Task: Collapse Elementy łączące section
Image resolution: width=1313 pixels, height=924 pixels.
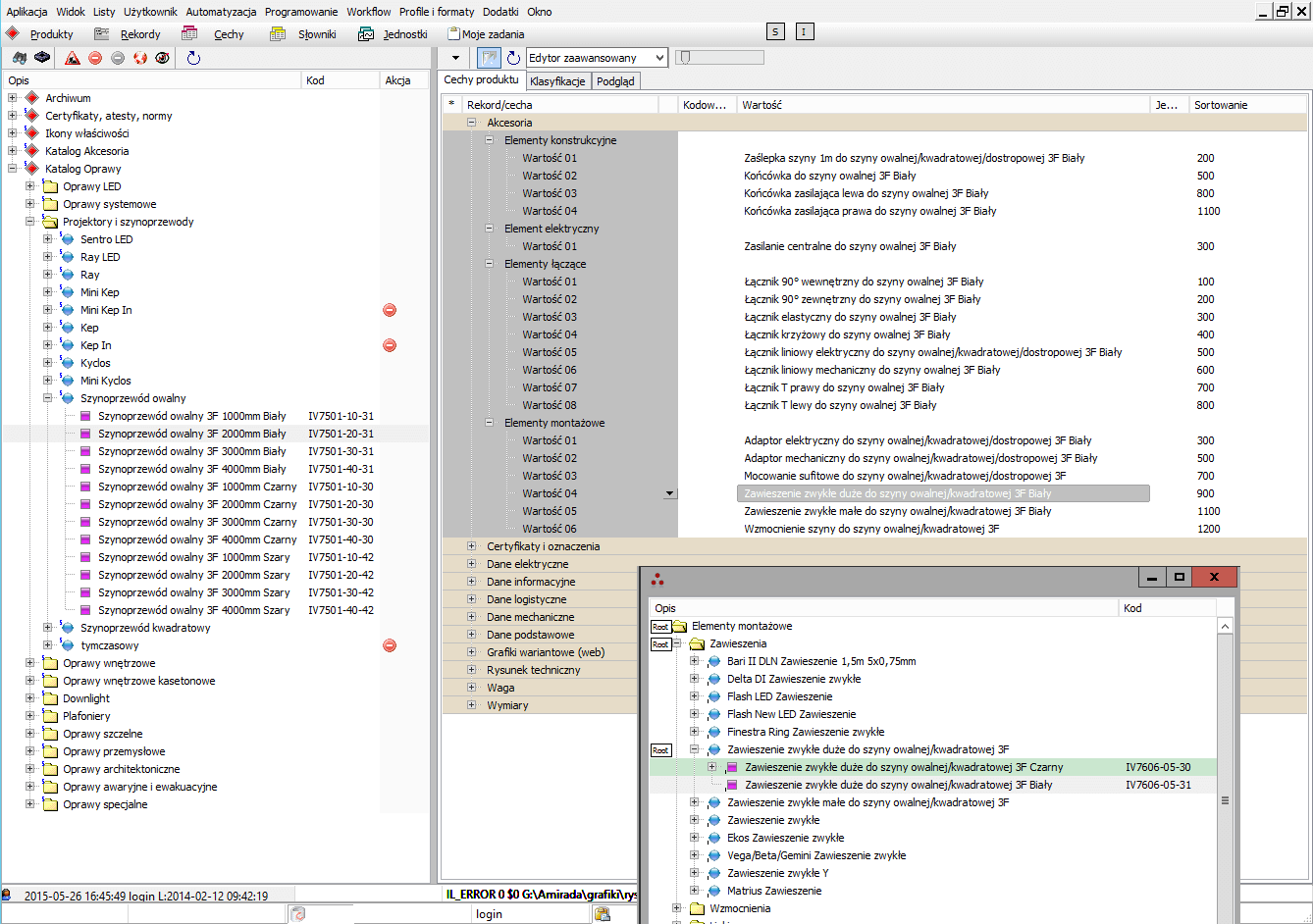Action: [489, 264]
